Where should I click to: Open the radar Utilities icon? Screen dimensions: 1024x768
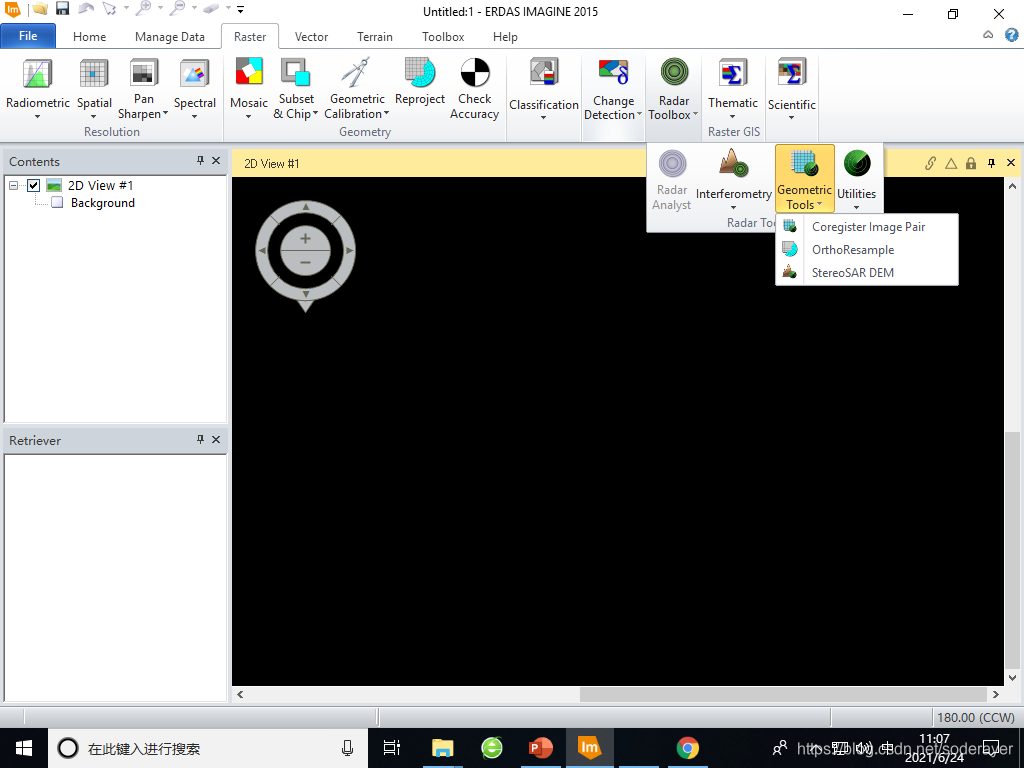coord(857,164)
